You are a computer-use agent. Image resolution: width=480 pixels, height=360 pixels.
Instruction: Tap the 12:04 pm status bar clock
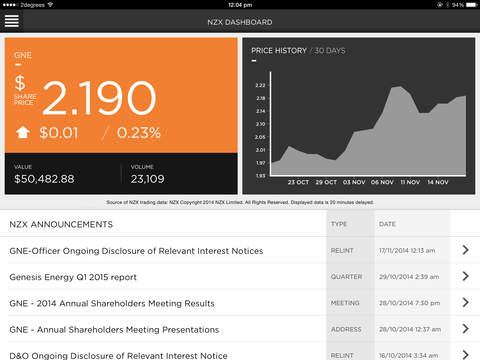tap(240, 5)
